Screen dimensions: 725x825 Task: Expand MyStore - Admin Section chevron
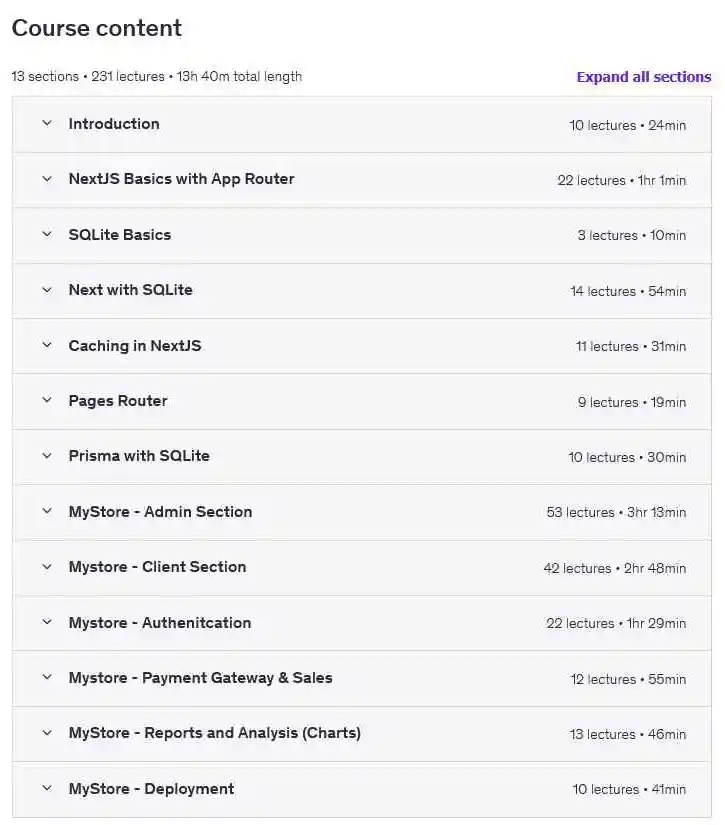46,512
